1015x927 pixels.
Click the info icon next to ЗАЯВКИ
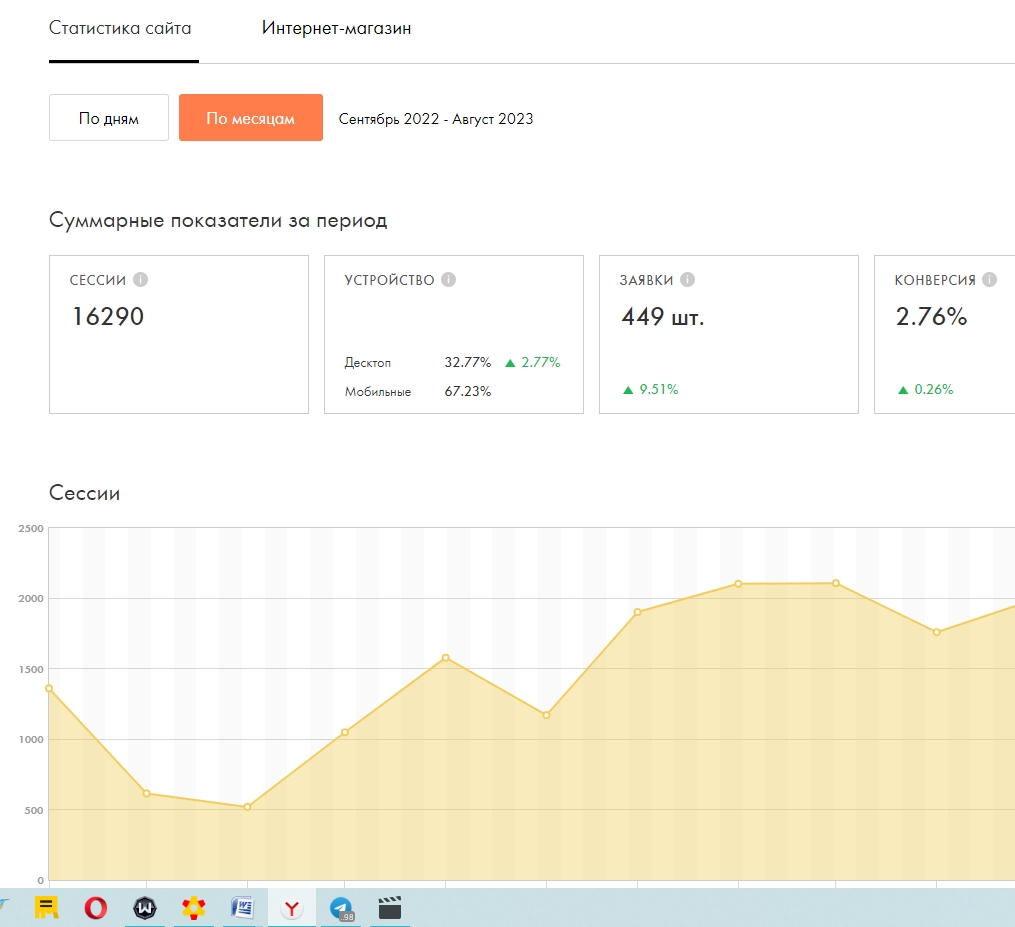click(x=687, y=280)
